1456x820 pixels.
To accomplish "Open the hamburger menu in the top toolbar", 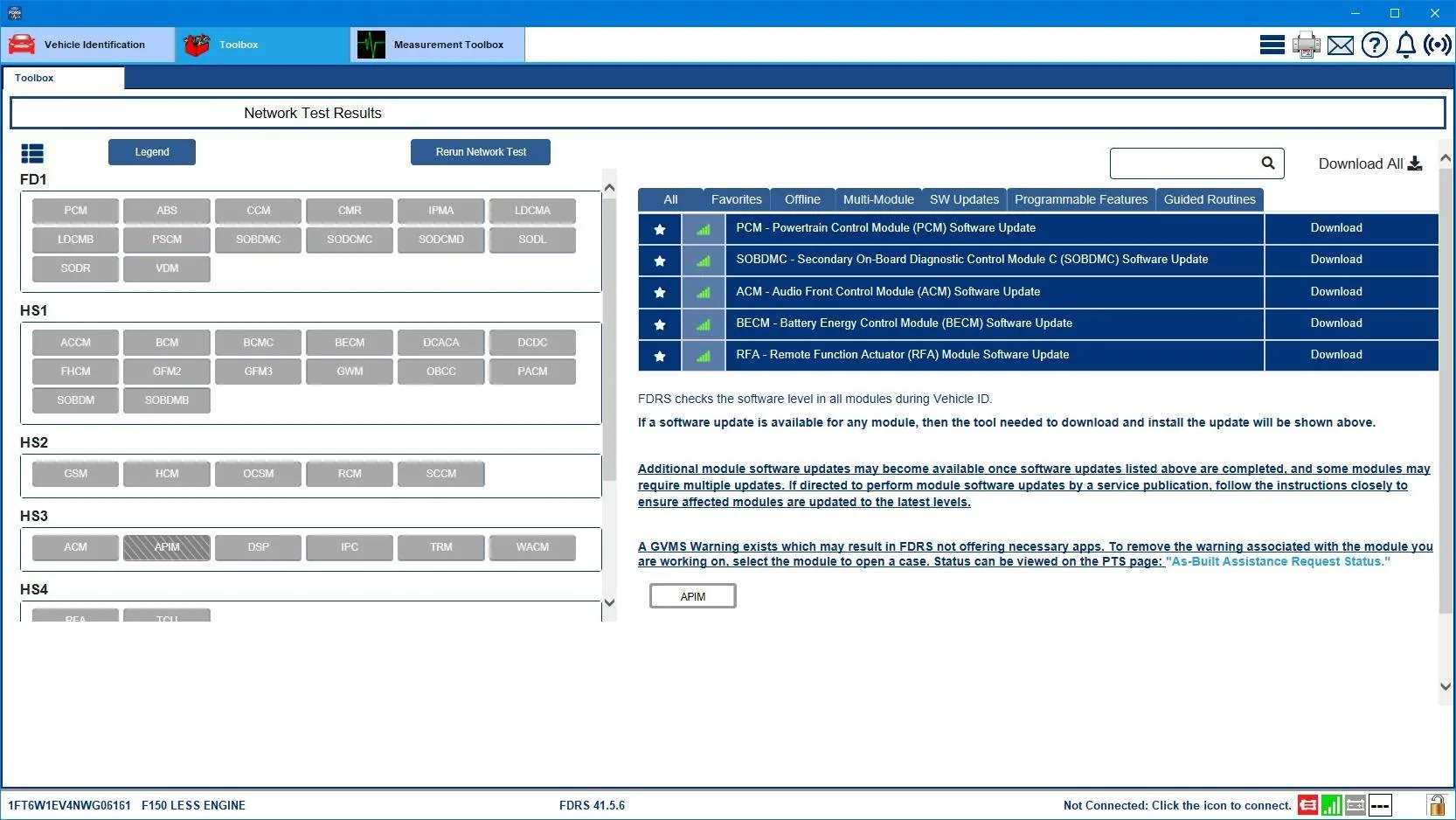I will [1272, 45].
